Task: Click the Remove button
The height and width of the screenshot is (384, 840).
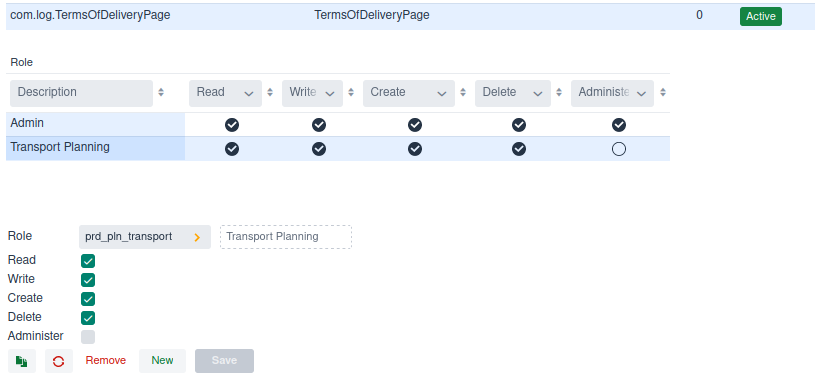Action: pos(106,360)
